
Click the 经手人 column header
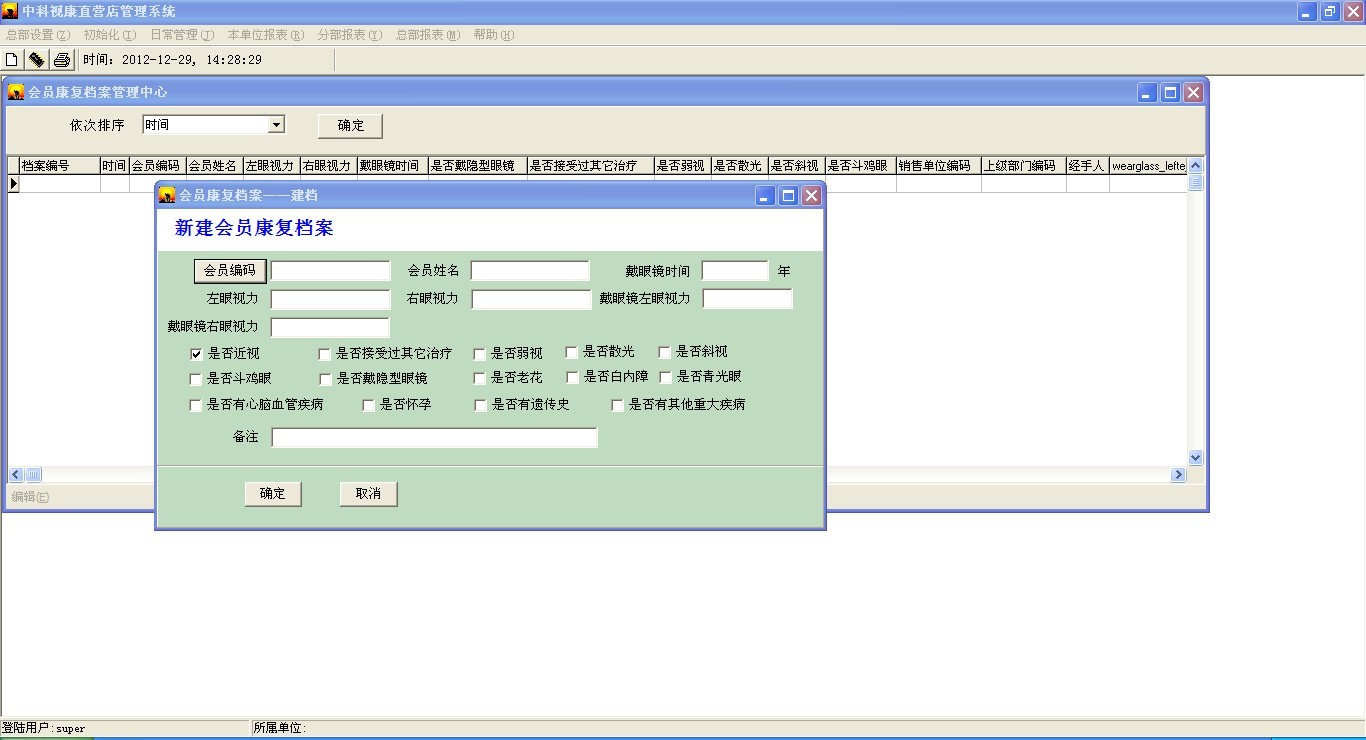(x=1087, y=166)
